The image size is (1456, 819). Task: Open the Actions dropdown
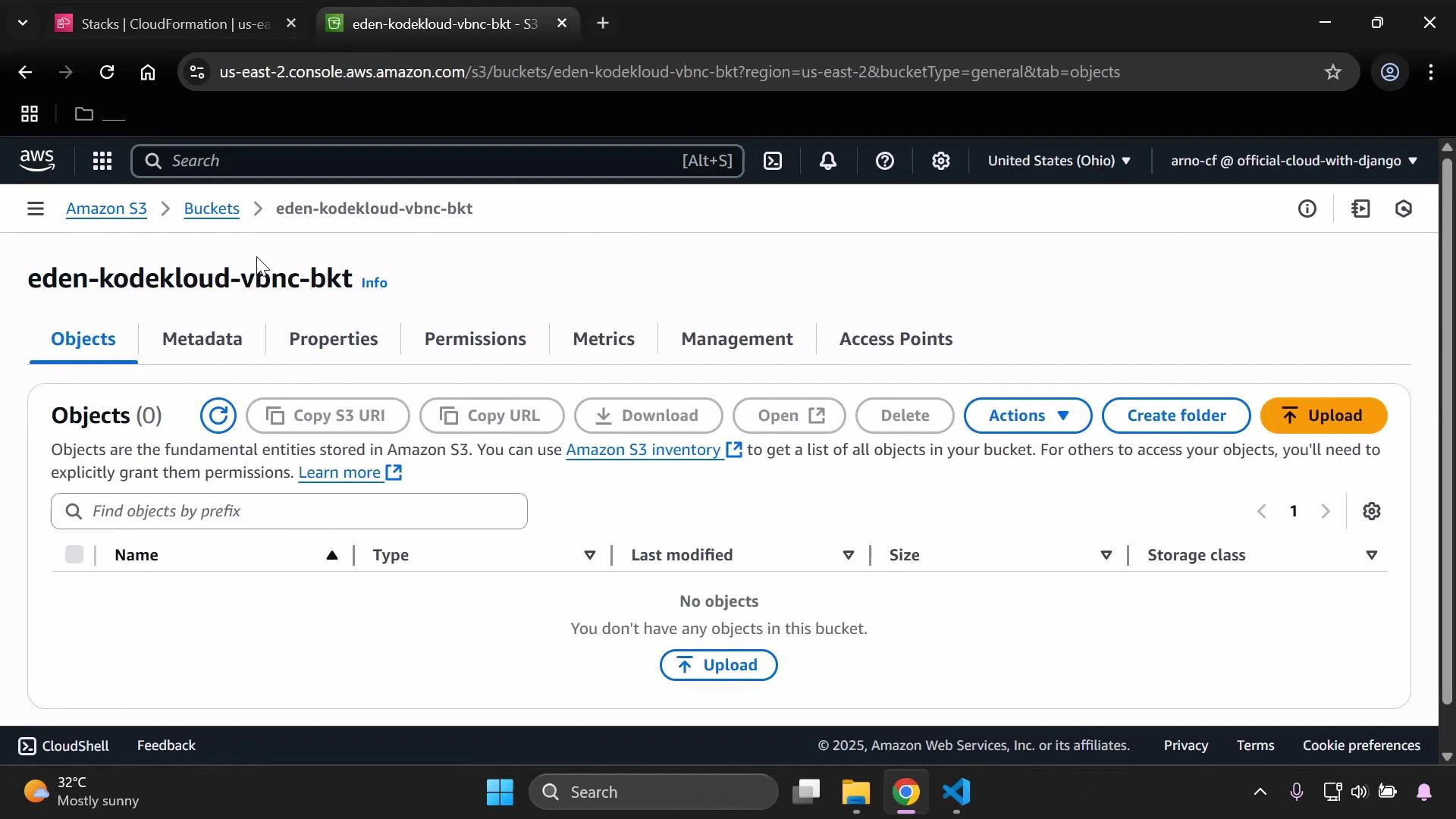[x=1027, y=416]
